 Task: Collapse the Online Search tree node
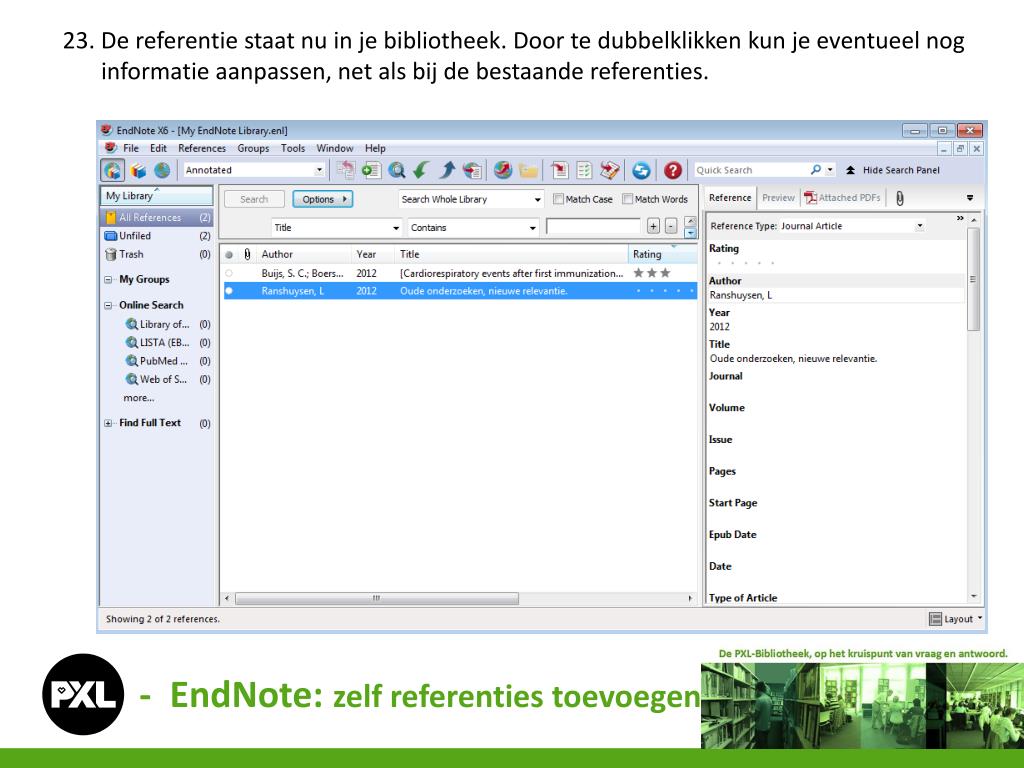click(108, 306)
